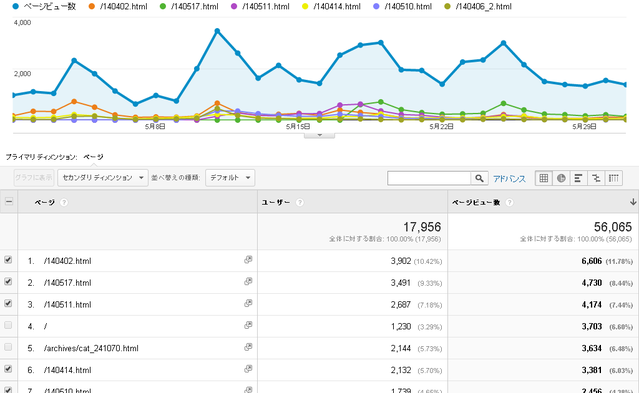Show help for the ユーザー column
Screen dimensions: 639x393
point(300,202)
